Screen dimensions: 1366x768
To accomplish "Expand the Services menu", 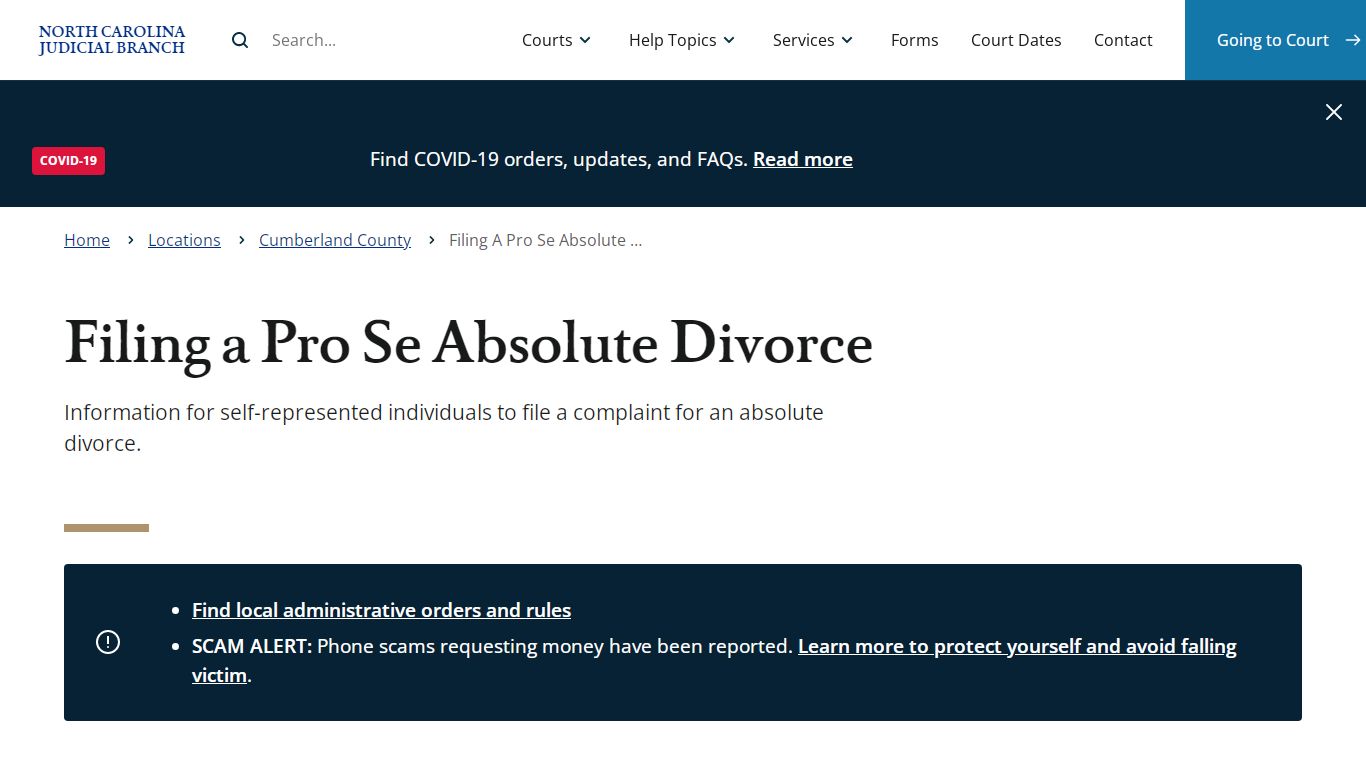I will click(x=814, y=40).
